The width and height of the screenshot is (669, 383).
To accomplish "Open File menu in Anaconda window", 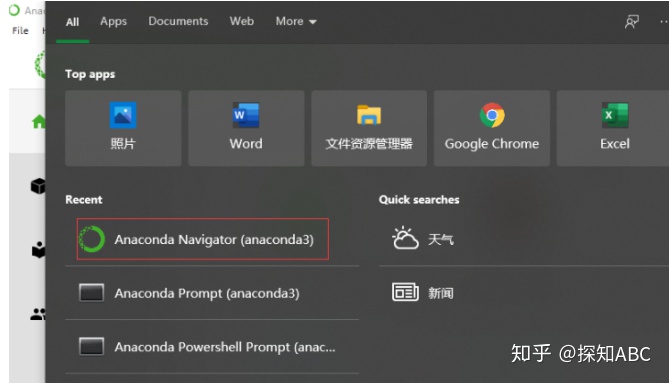I will [x=20, y=31].
